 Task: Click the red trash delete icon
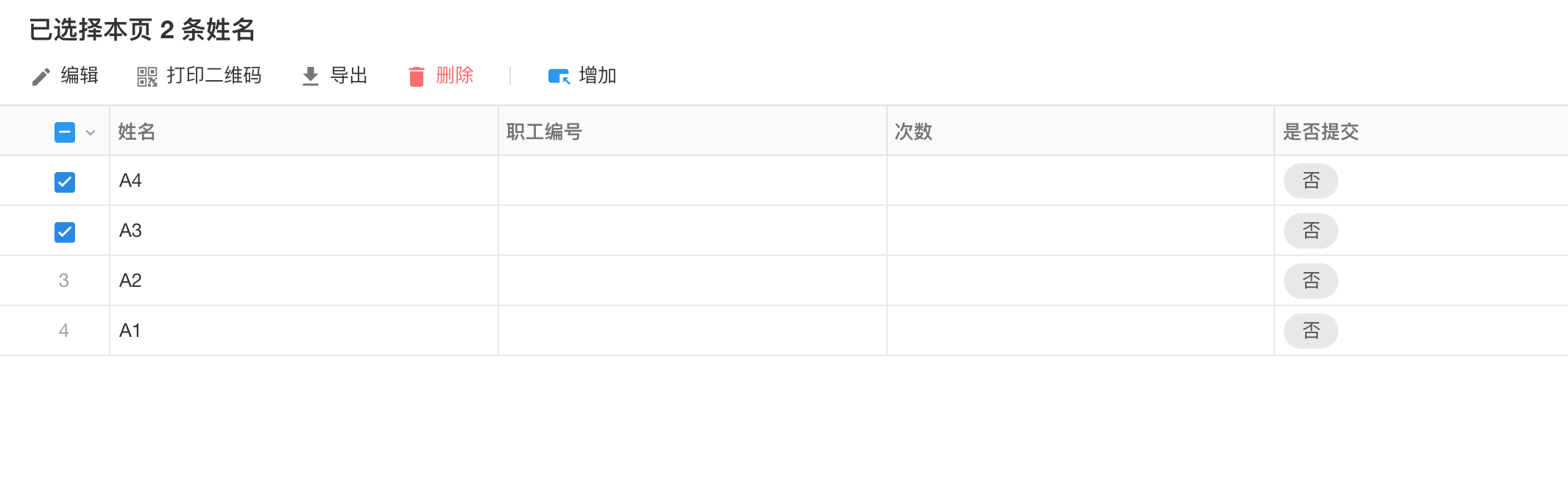point(417,76)
